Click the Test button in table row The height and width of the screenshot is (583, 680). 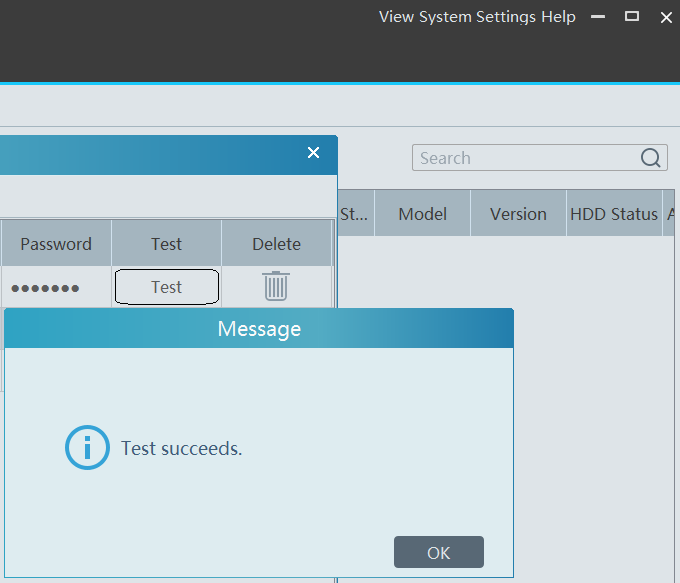click(166, 287)
